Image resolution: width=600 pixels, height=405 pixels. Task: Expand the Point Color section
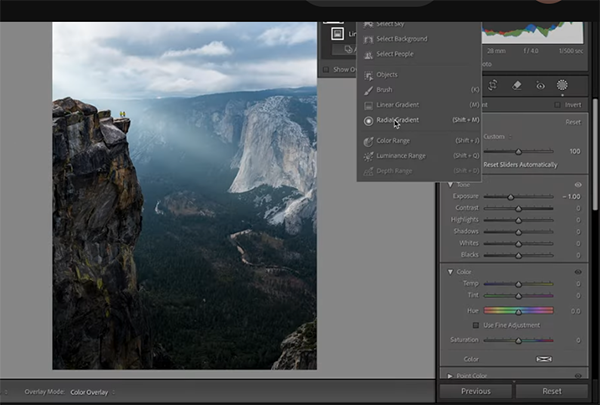coord(451,375)
